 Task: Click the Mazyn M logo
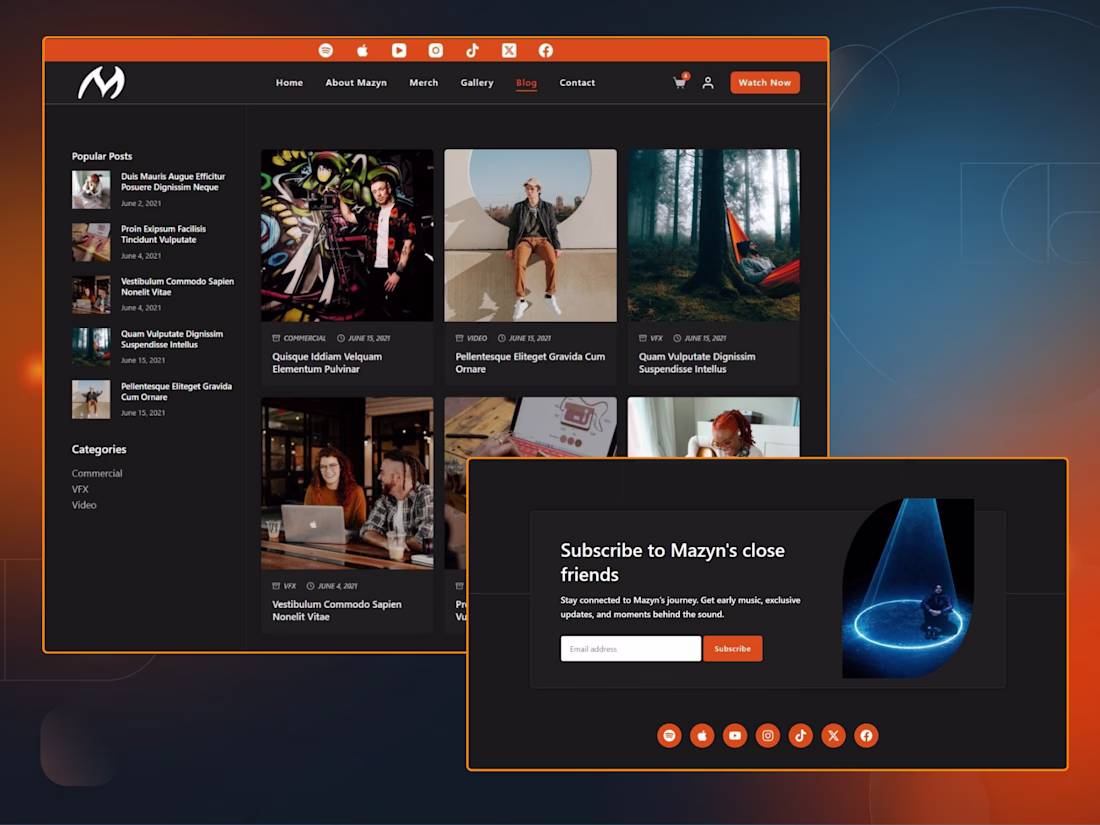(x=101, y=83)
